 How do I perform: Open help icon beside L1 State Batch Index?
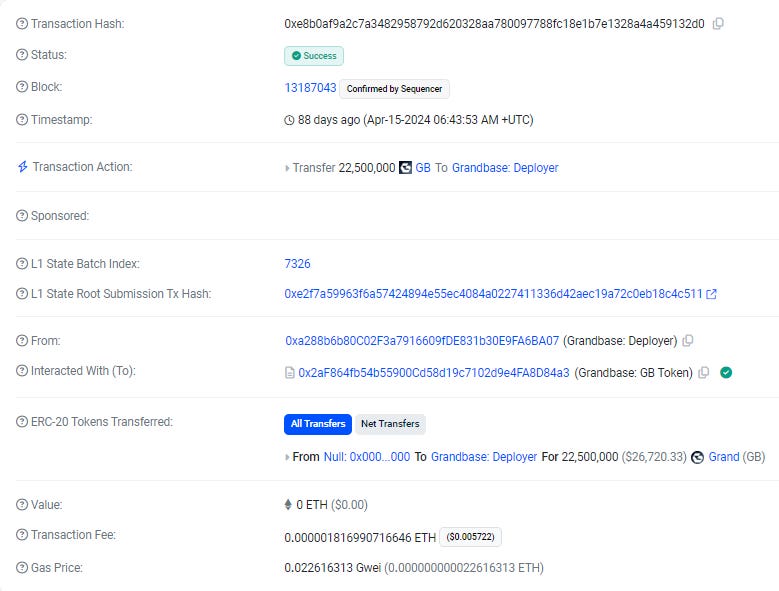22,264
